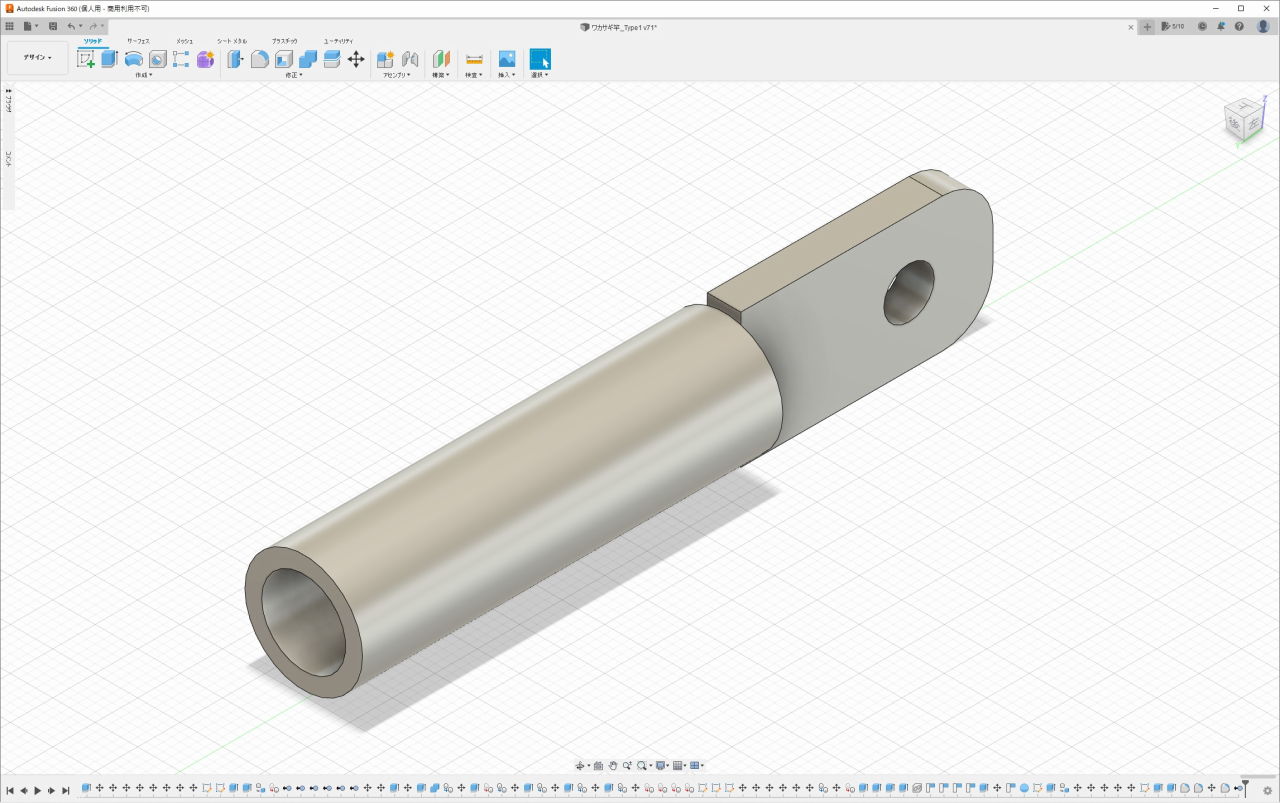The width and height of the screenshot is (1280, 803).
Task: Click the Measure ruler icon
Action: (474, 59)
